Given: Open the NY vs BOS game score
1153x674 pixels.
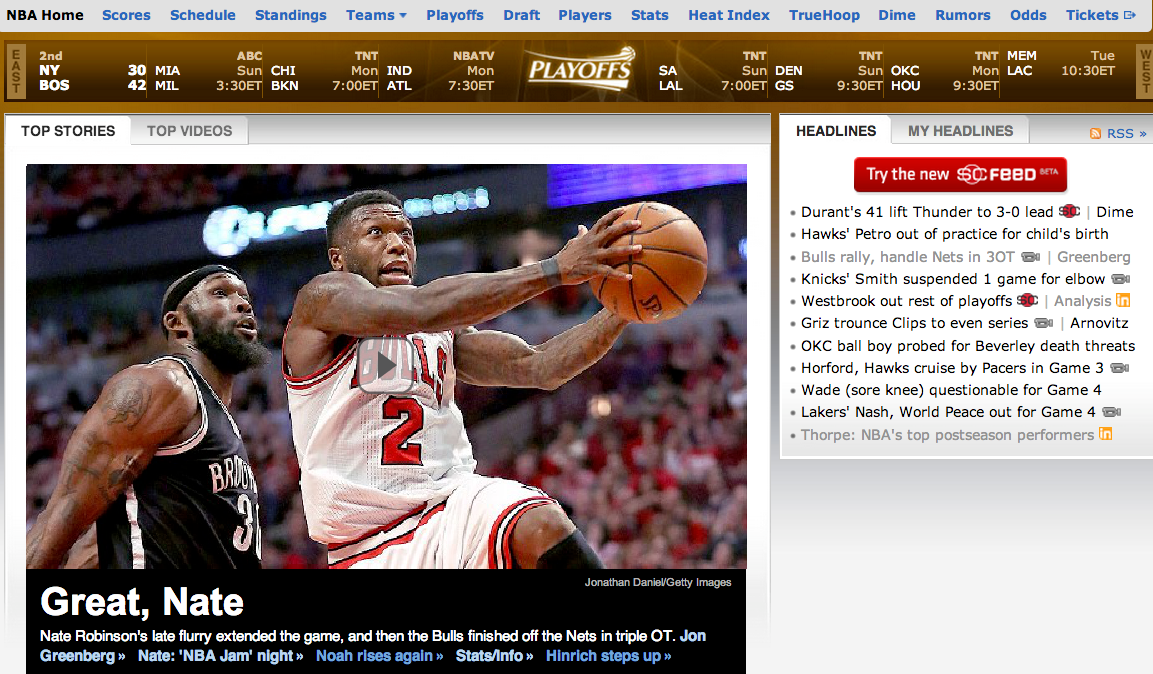Looking at the screenshot, I should [x=92, y=71].
